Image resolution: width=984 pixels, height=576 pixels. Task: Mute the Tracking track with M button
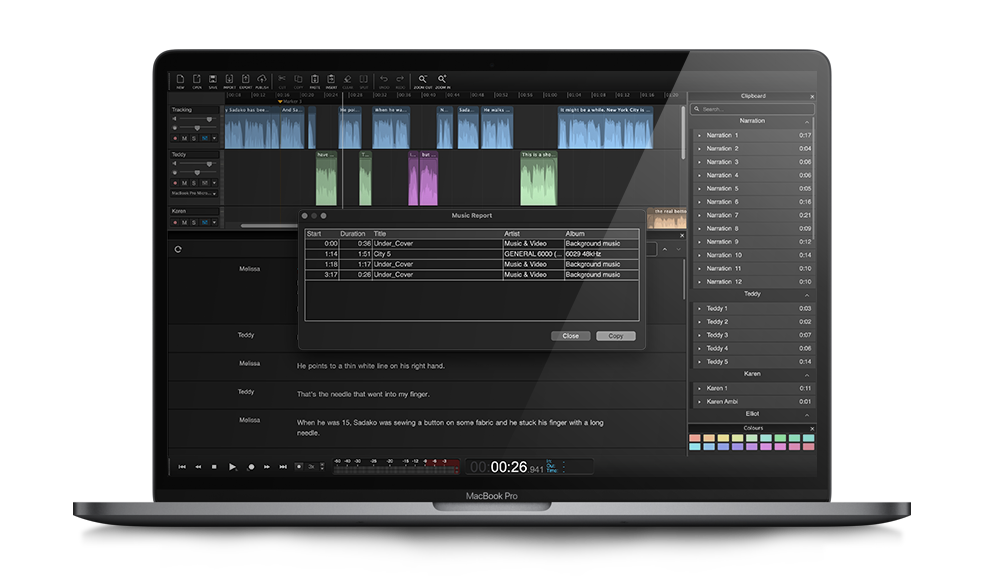click(x=183, y=138)
